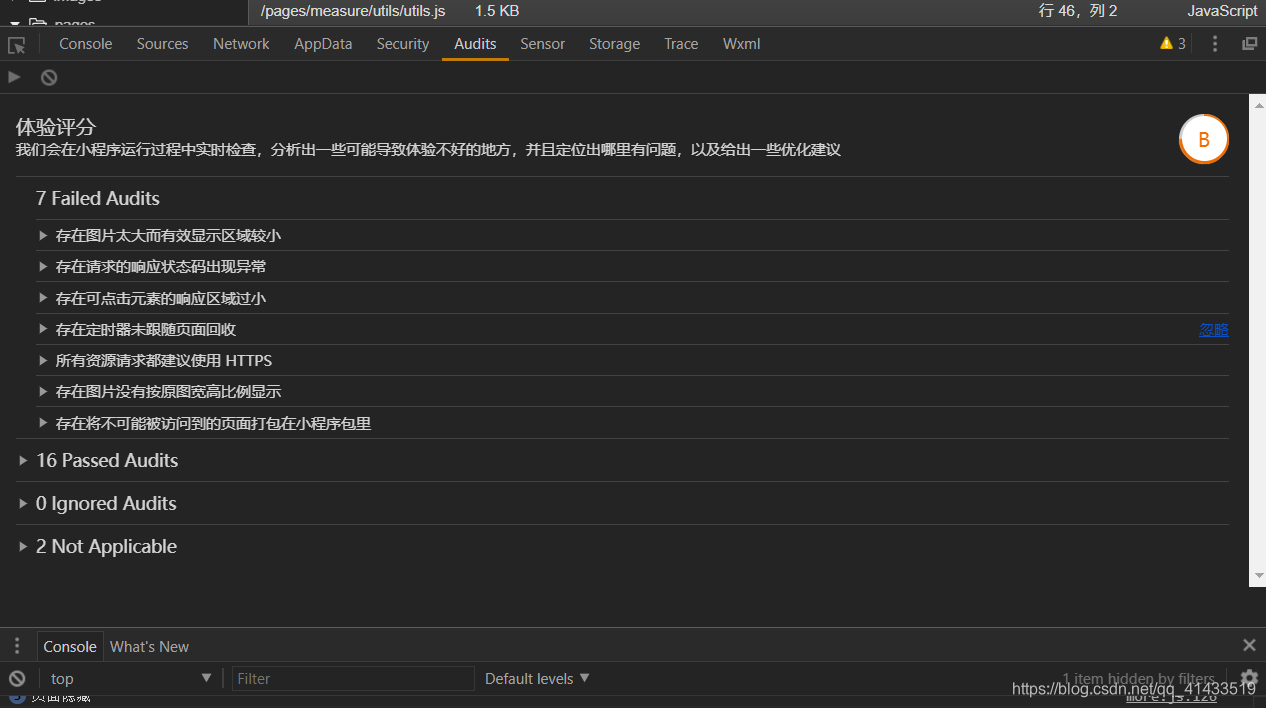Undock the devtools panel into separate window
This screenshot has width=1266, height=708.
coord(1249,44)
